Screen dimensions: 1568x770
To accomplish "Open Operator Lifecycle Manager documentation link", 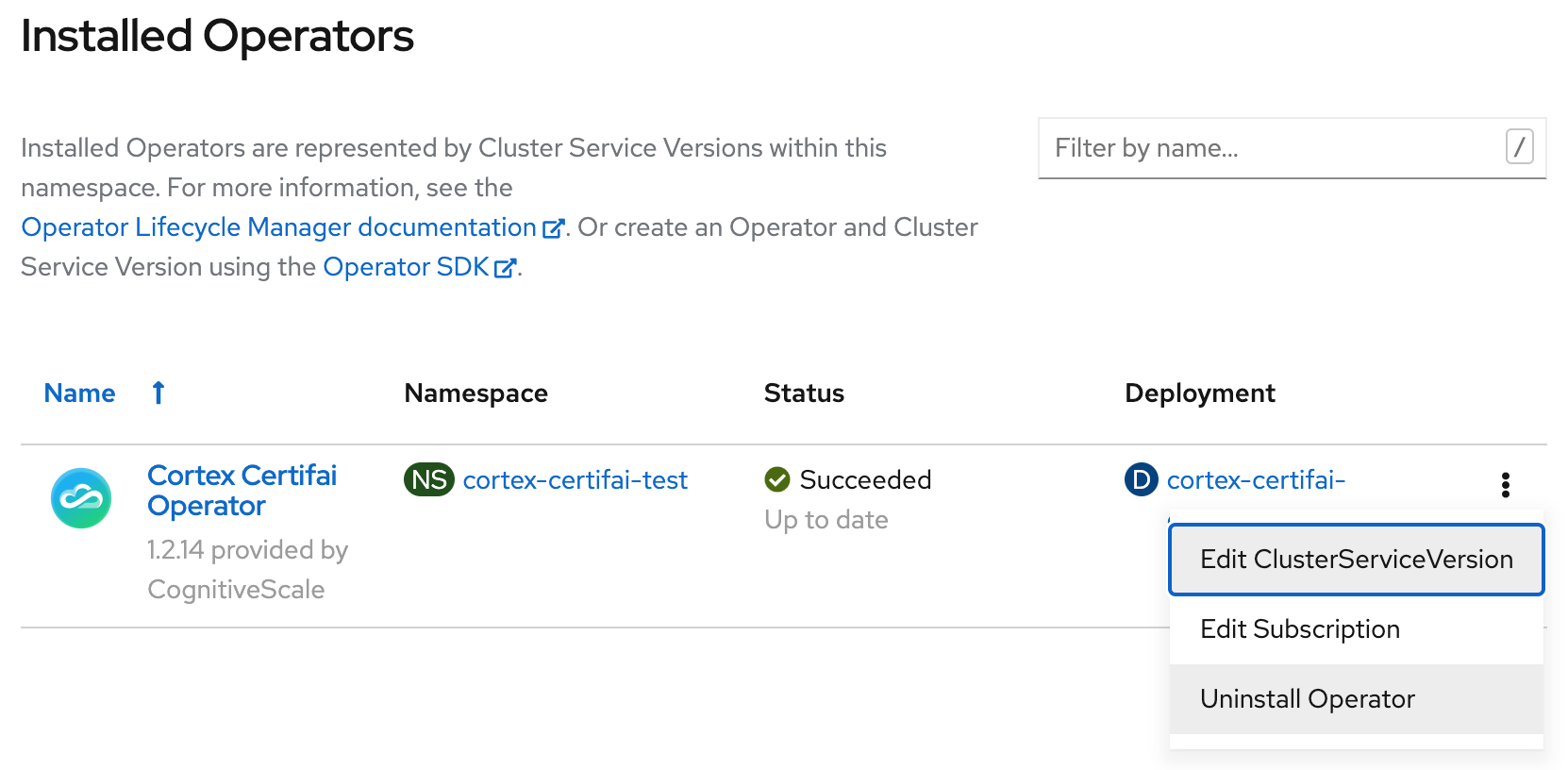I will [x=279, y=227].
